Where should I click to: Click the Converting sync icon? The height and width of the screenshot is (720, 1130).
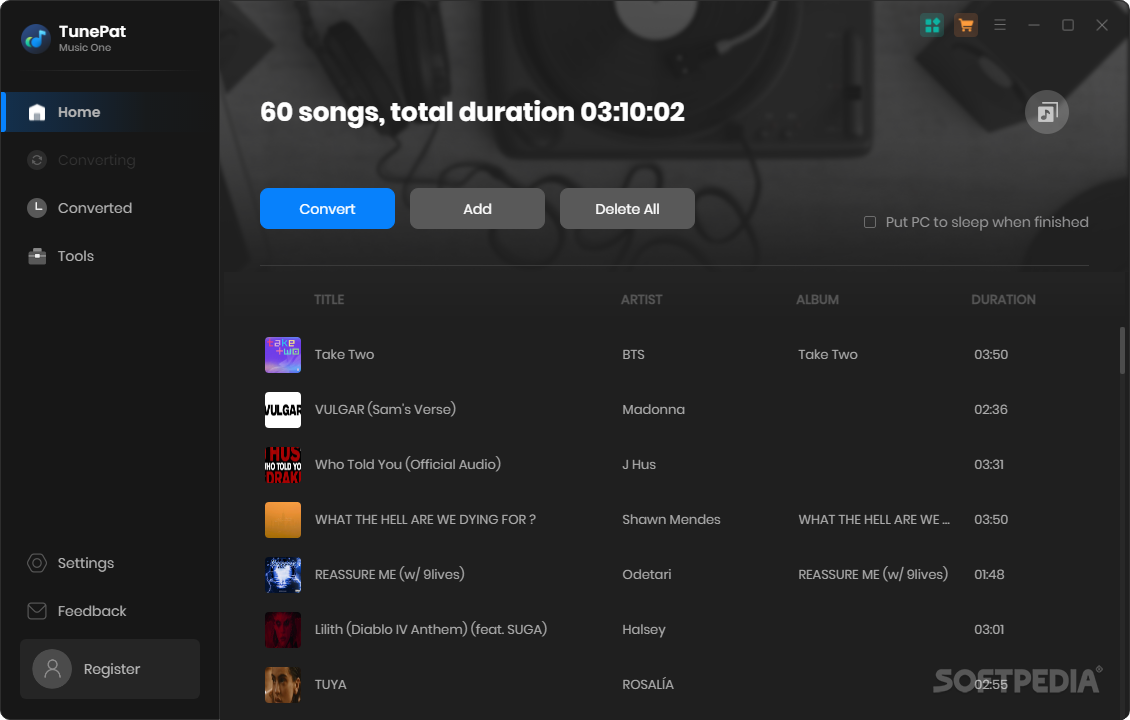point(37,160)
